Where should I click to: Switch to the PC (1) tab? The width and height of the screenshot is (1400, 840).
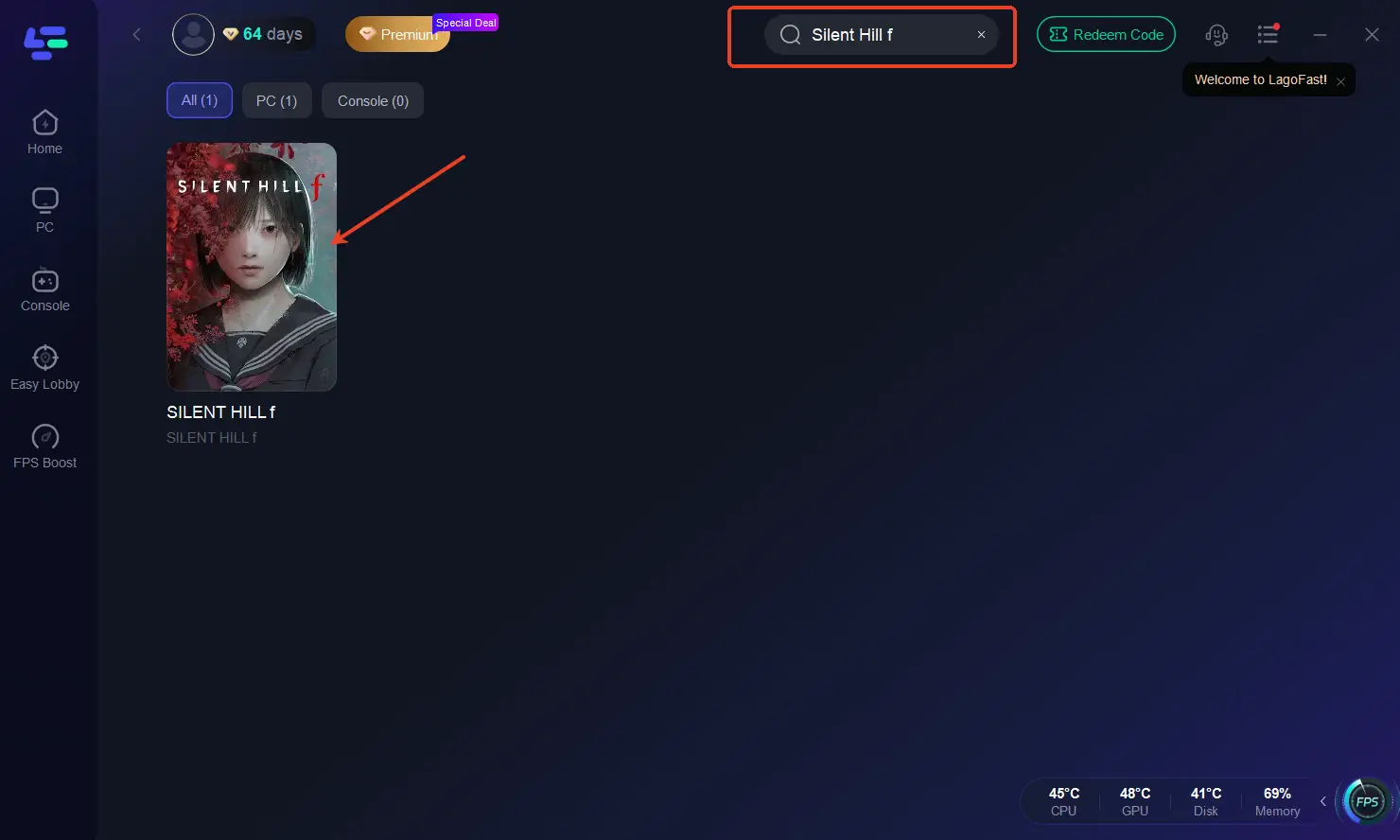pos(276,100)
